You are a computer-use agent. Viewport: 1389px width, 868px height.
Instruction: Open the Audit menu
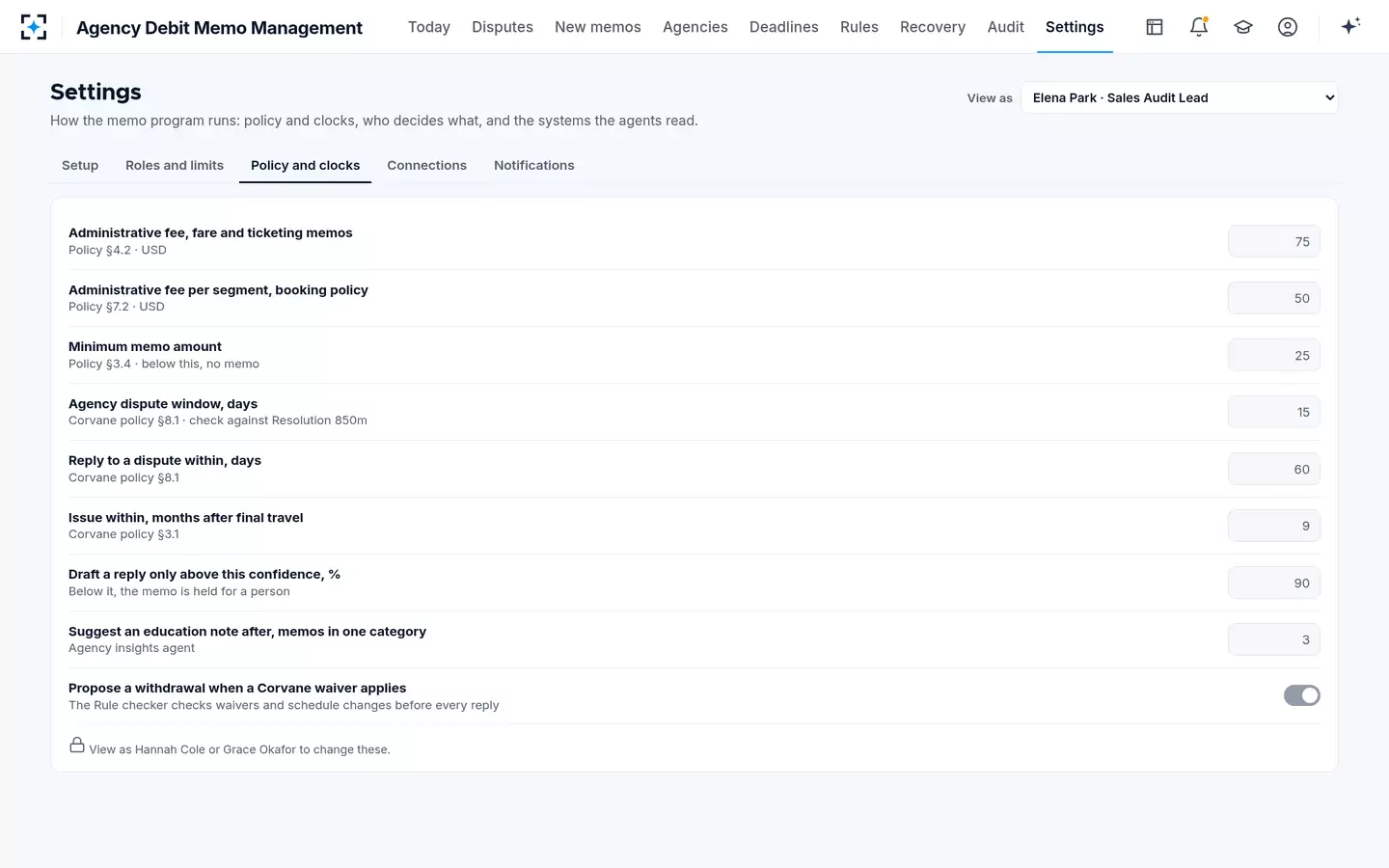coord(1006,27)
